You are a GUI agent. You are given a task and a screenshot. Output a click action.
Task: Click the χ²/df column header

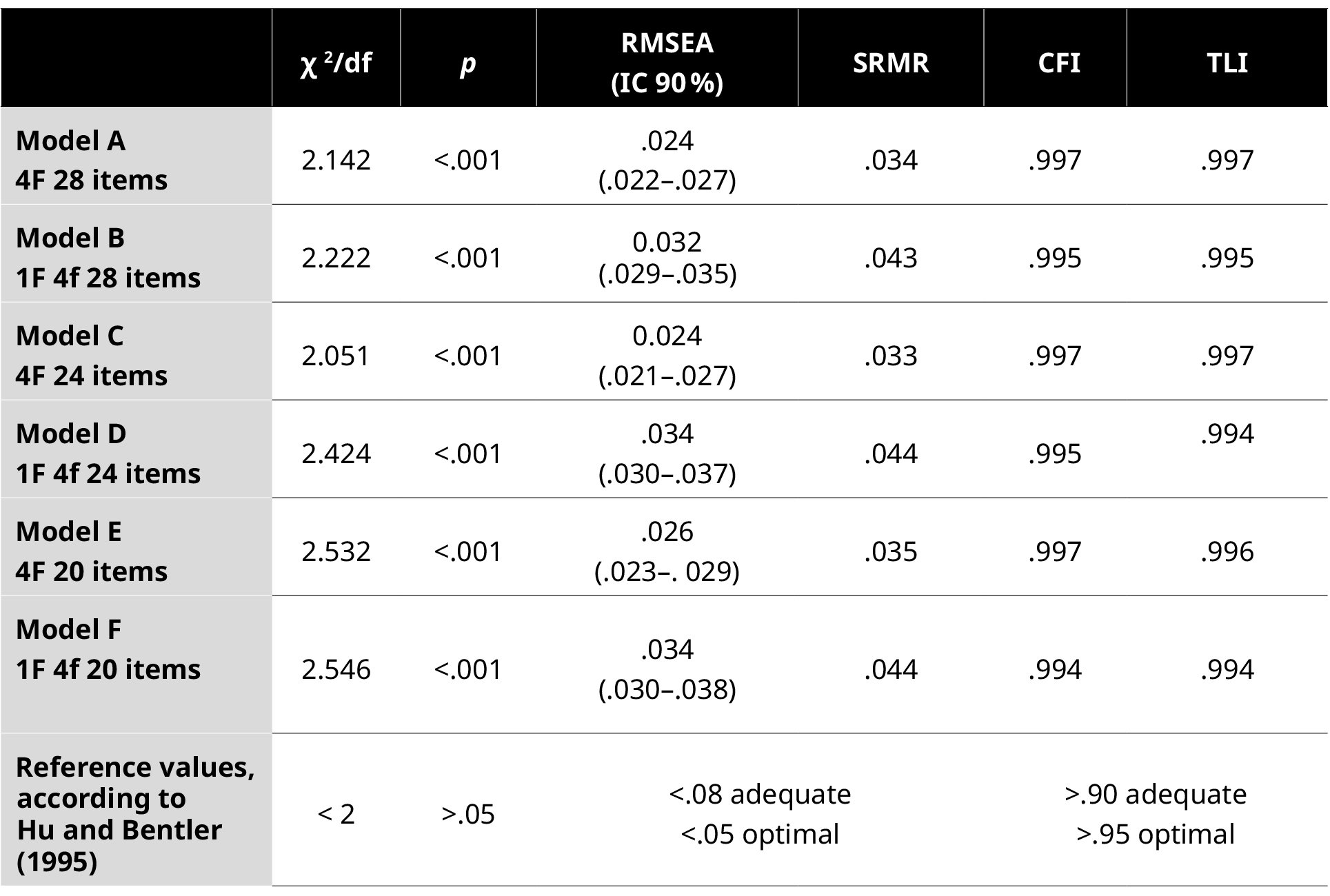coord(336,63)
